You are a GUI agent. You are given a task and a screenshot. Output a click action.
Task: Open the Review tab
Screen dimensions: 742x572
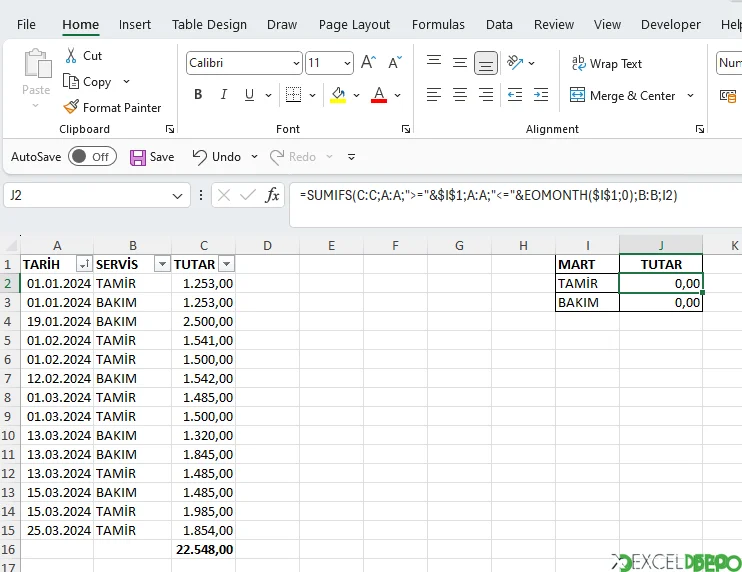pos(554,25)
